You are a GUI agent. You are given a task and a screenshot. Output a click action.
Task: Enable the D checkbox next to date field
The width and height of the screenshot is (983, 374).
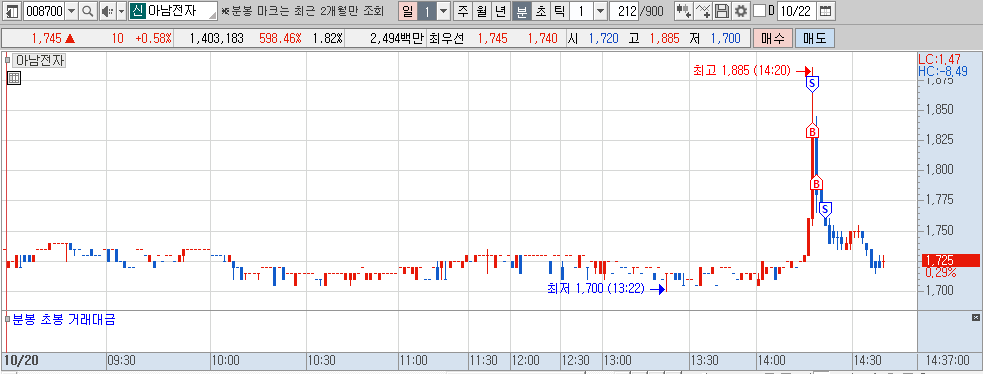759,11
